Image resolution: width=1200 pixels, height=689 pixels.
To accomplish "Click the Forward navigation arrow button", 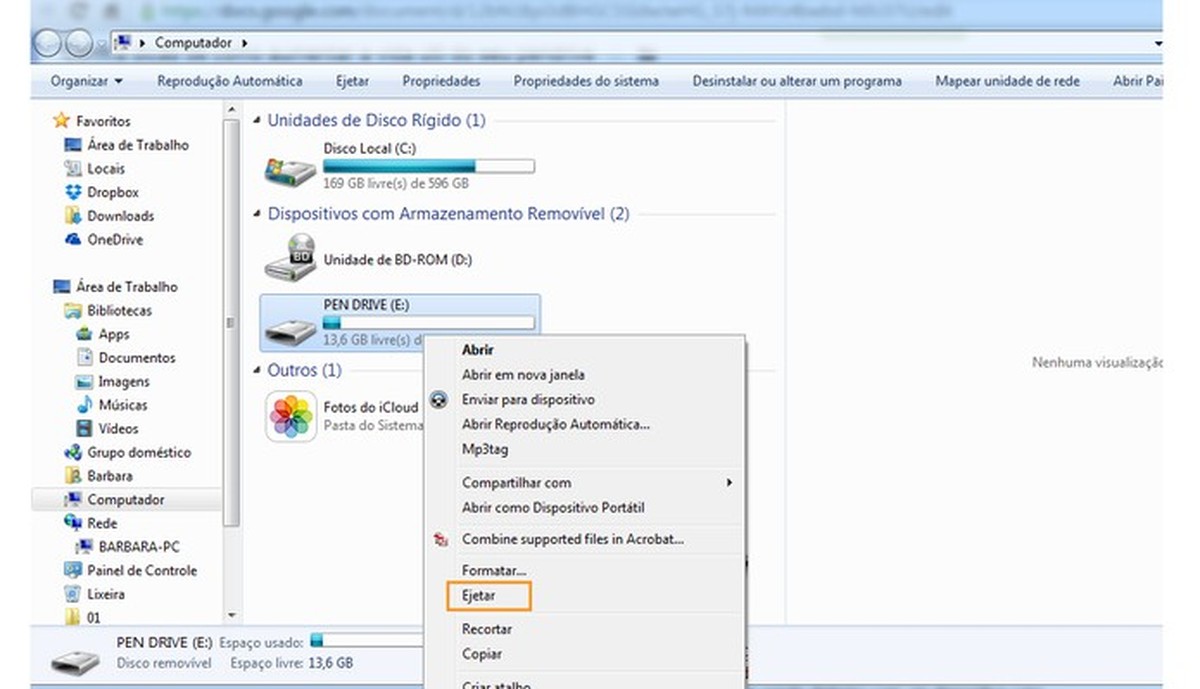I will 79,43.
